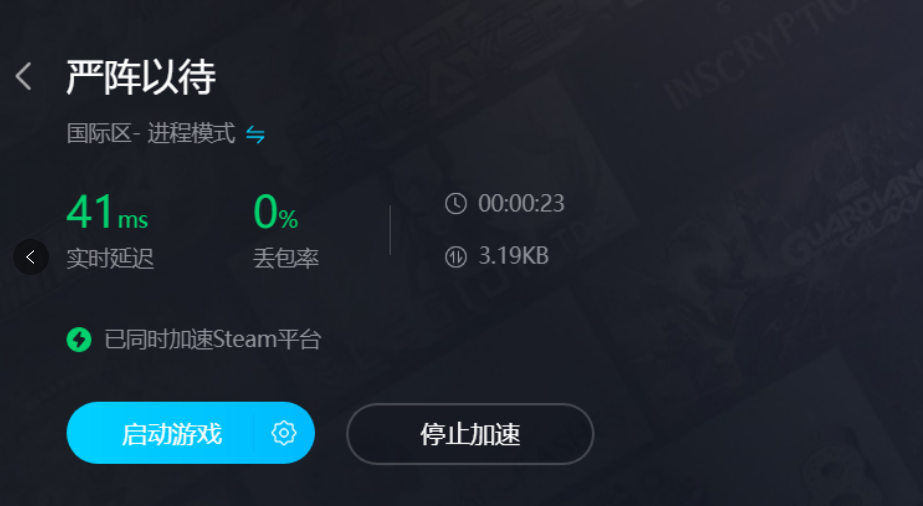The height and width of the screenshot is (506, 923).
Task: Click the green lightning bolt icon
Action: (79, 339)
